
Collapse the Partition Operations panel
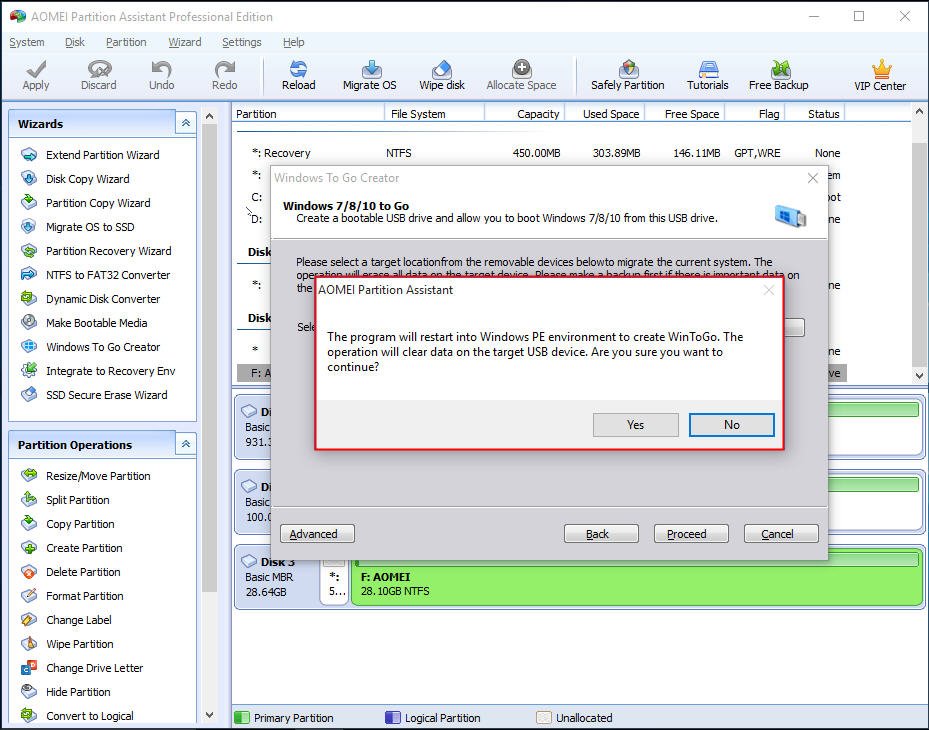185,444
